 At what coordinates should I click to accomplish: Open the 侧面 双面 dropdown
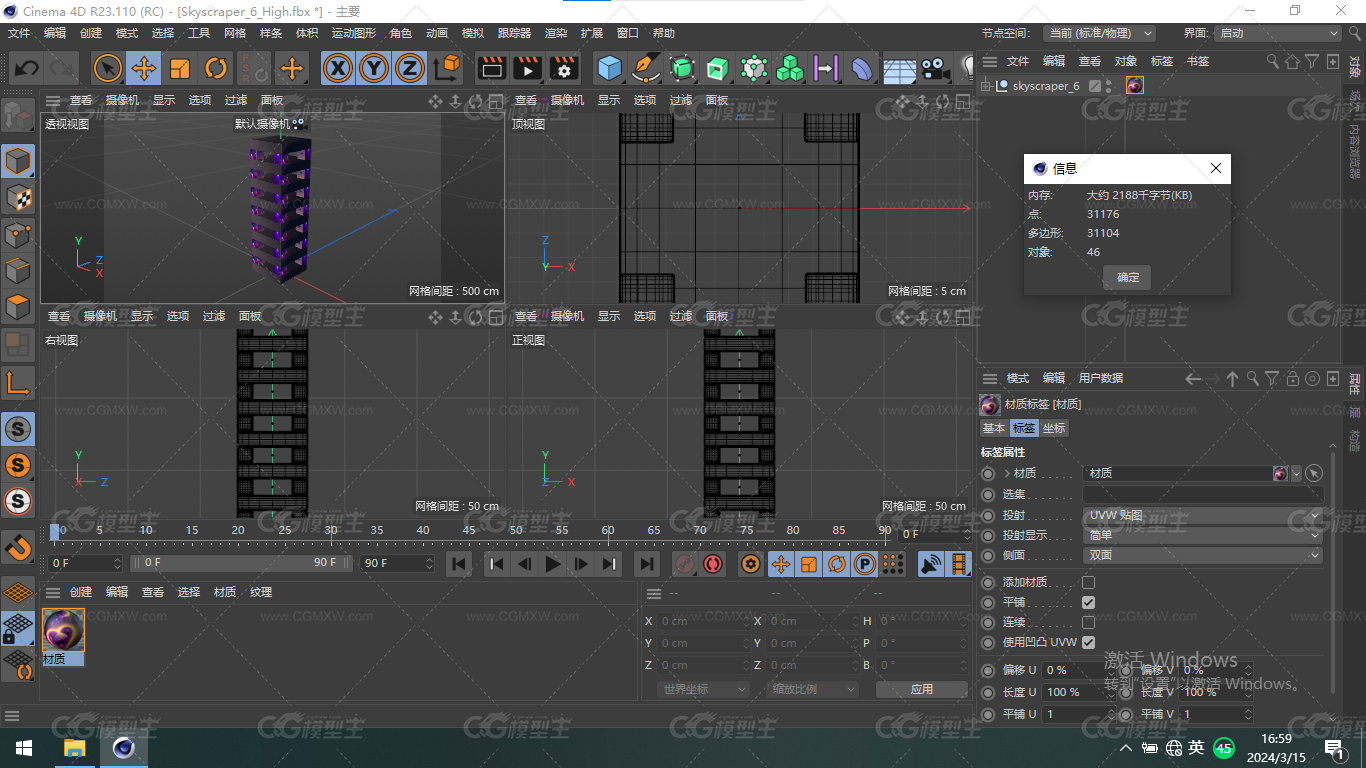[1203, 555]
